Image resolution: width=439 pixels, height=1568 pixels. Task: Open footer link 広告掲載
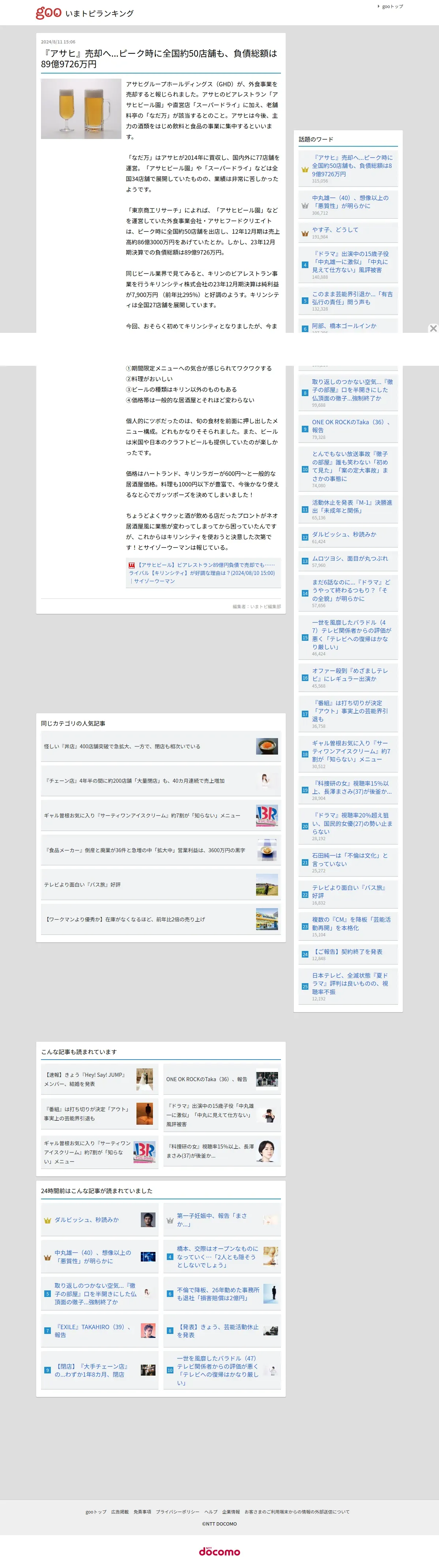point(120,1512)
